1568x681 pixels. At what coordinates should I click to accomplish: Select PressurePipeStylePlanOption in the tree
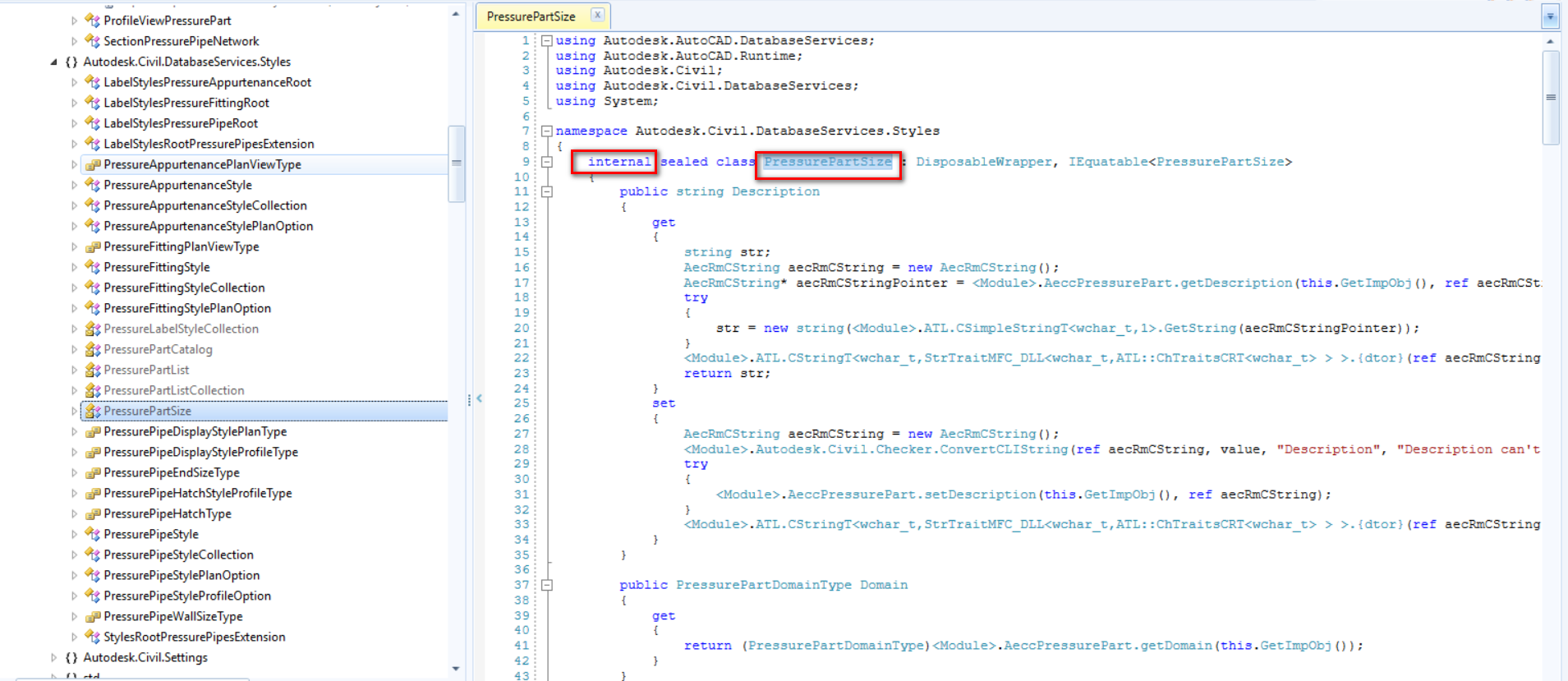182,575
